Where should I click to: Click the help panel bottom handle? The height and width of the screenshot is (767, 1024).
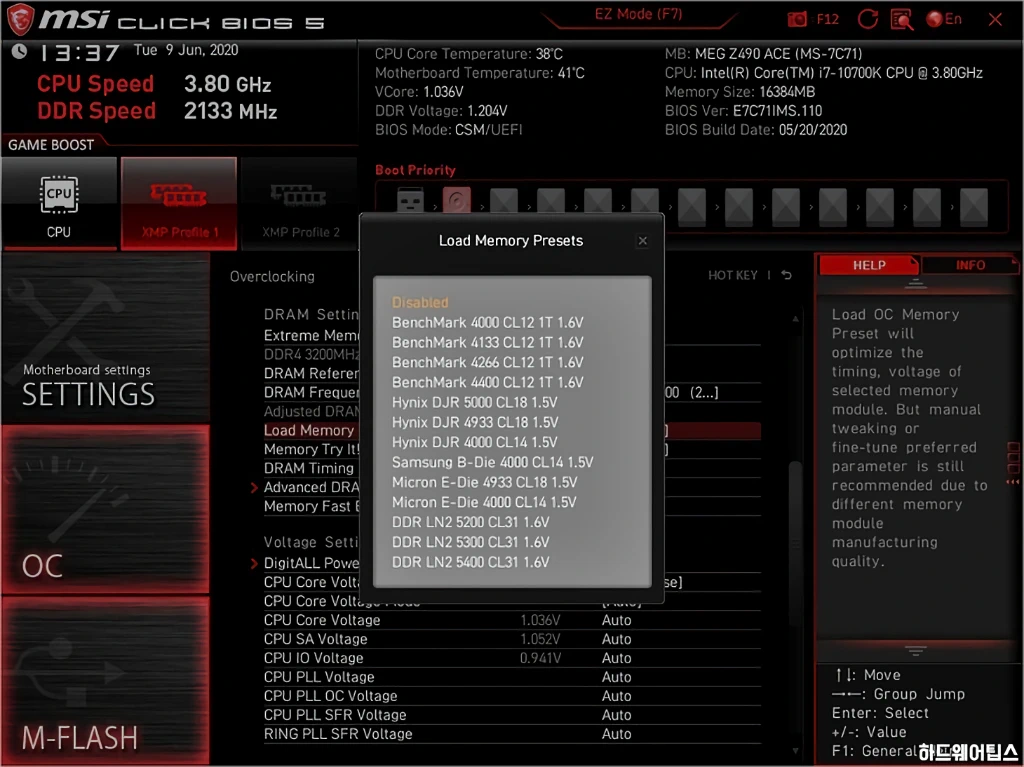pos(915,651)
